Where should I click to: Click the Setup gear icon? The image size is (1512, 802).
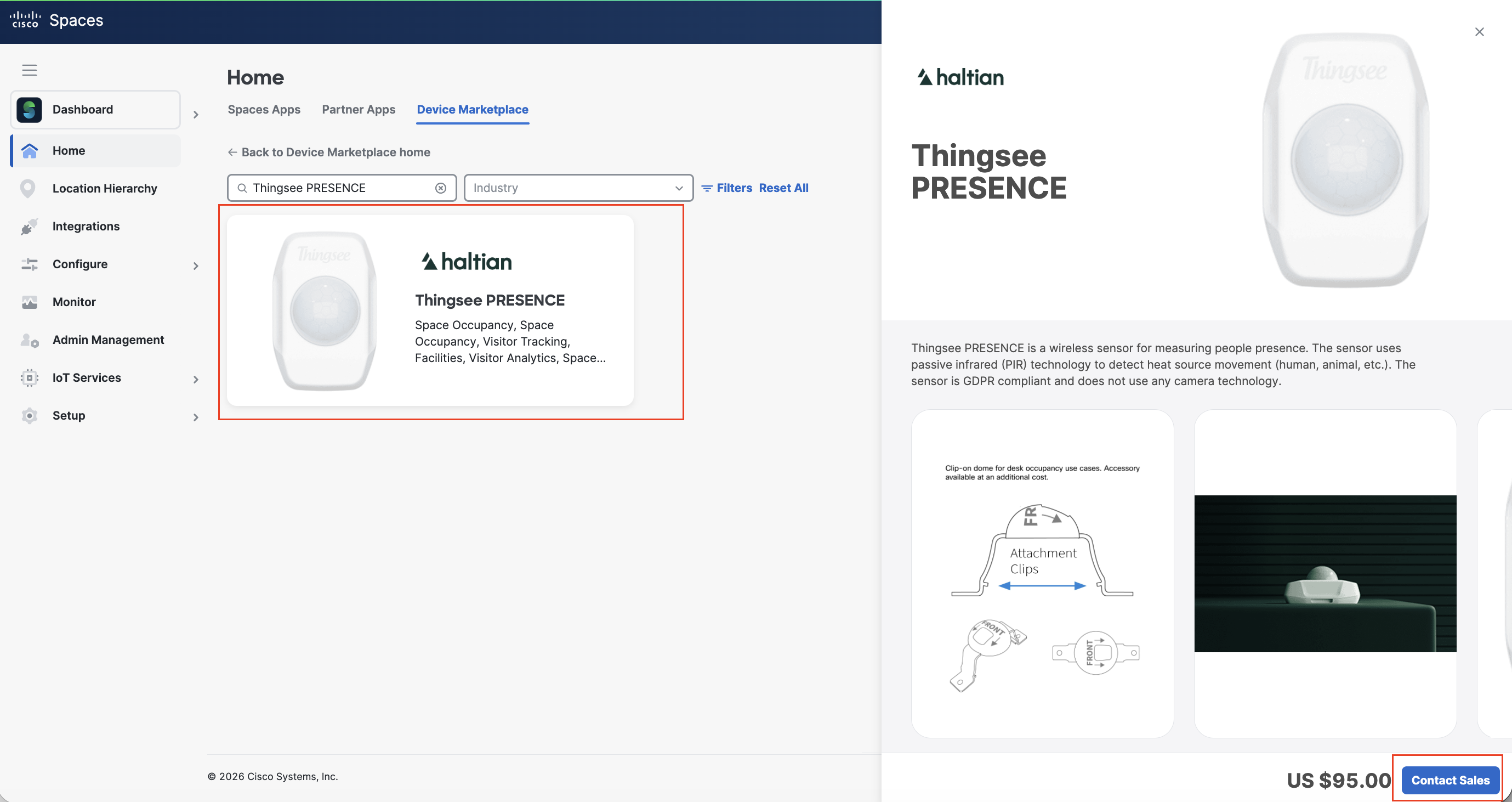pos(30,416)
